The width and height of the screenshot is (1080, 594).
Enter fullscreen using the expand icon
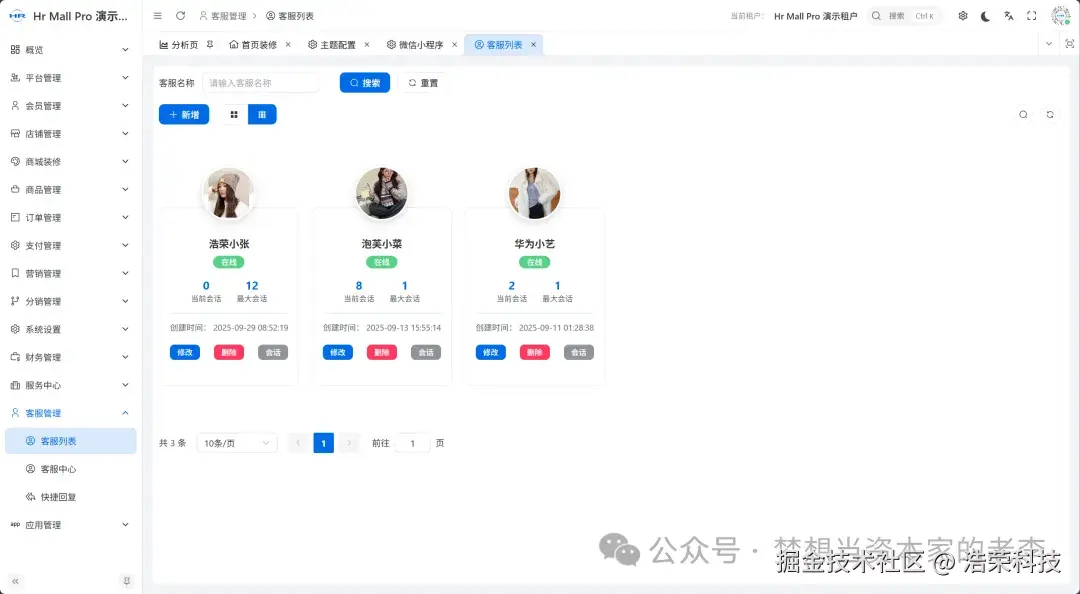(1031, 15)
